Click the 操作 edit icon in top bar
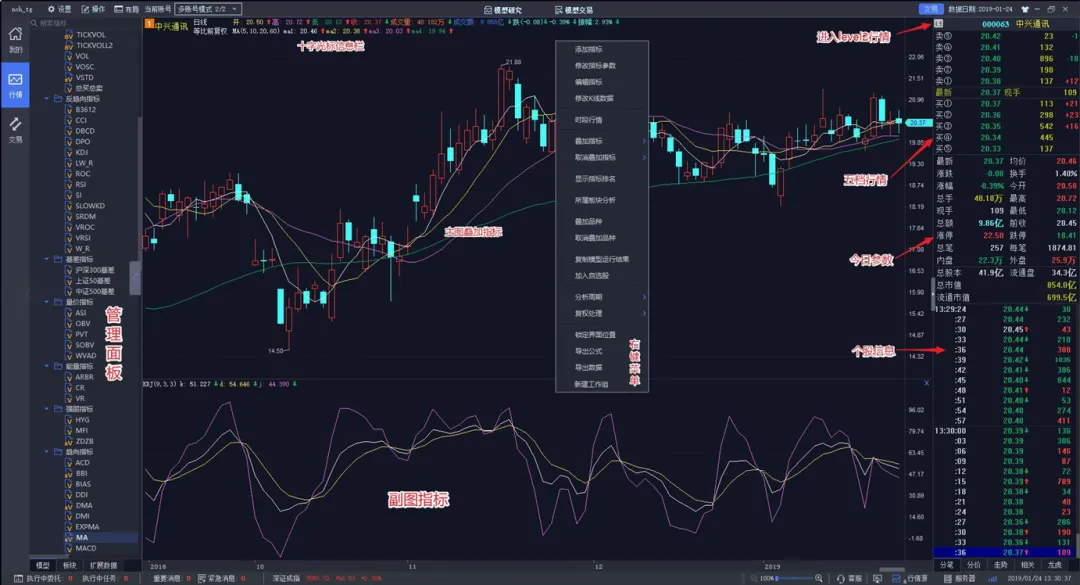Image resolution: width=1080 pixels, height=585 pixels. point(85,9)
